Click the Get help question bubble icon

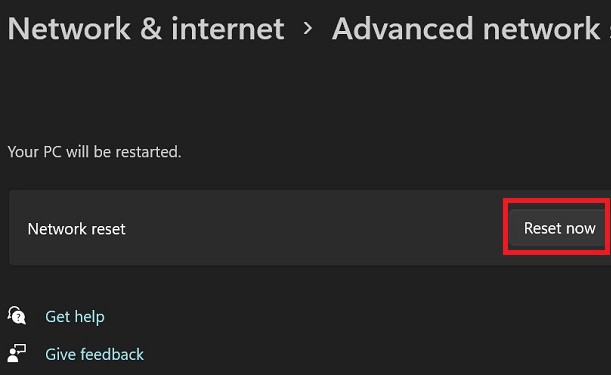tap(16, 315)
